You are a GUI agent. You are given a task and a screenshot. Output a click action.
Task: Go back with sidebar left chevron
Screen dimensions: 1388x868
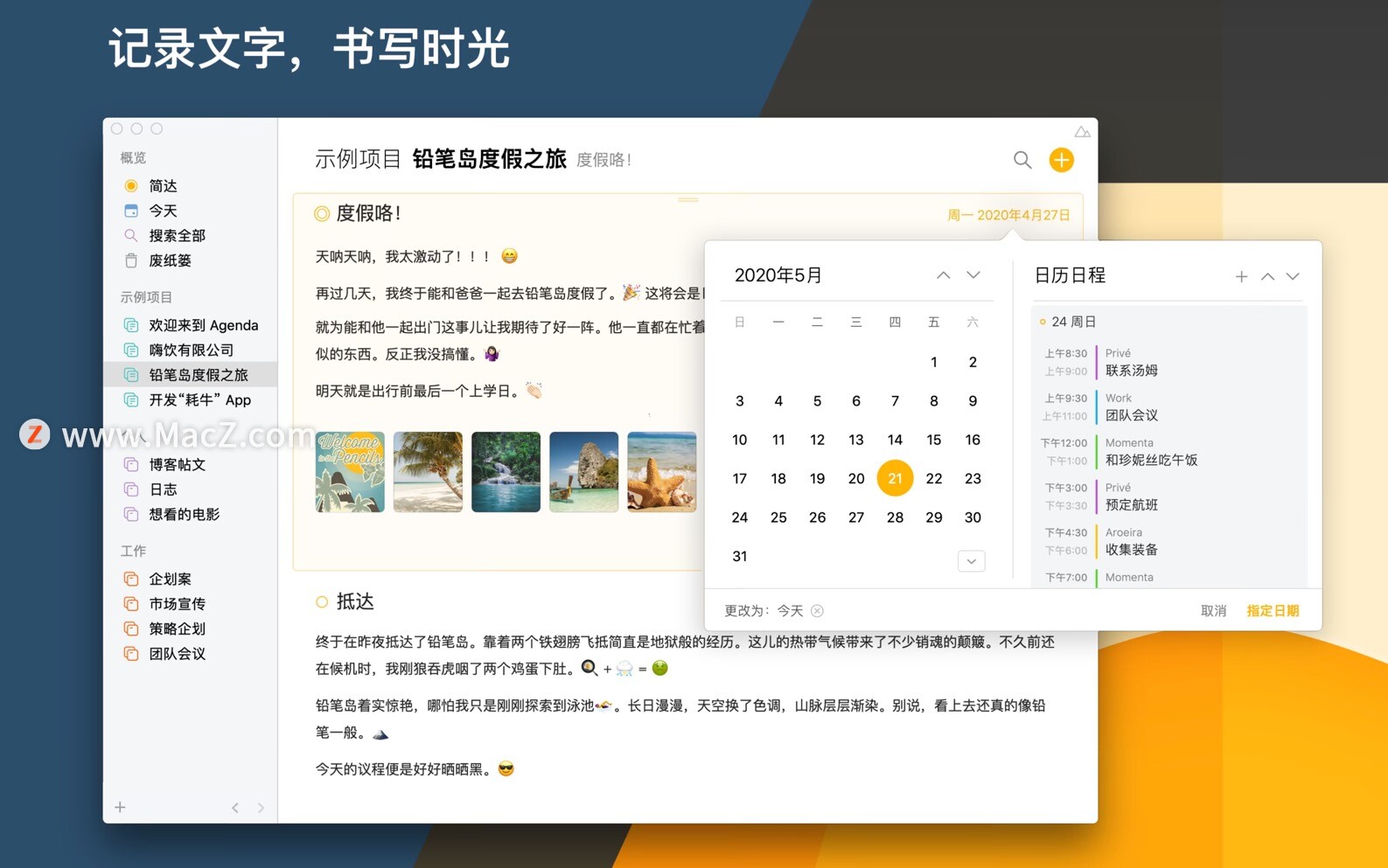tap(234, 808)
